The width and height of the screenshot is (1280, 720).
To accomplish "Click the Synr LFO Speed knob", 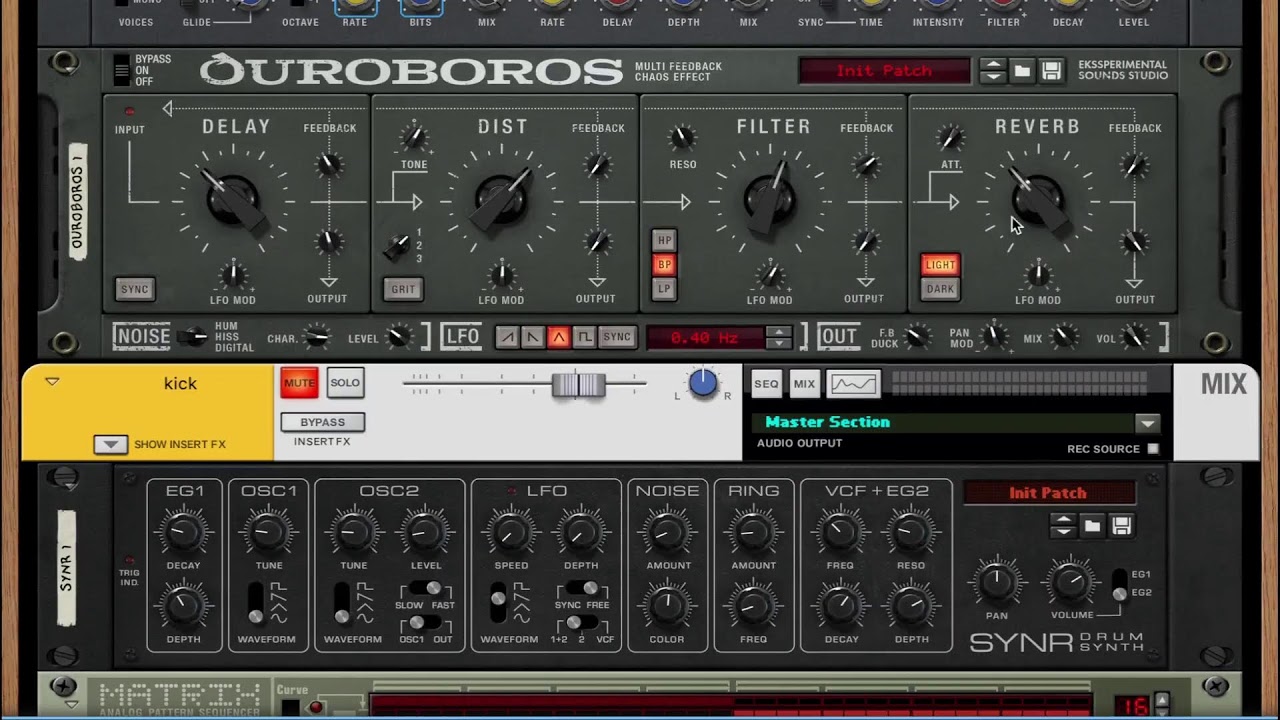I will coord(511,532).
